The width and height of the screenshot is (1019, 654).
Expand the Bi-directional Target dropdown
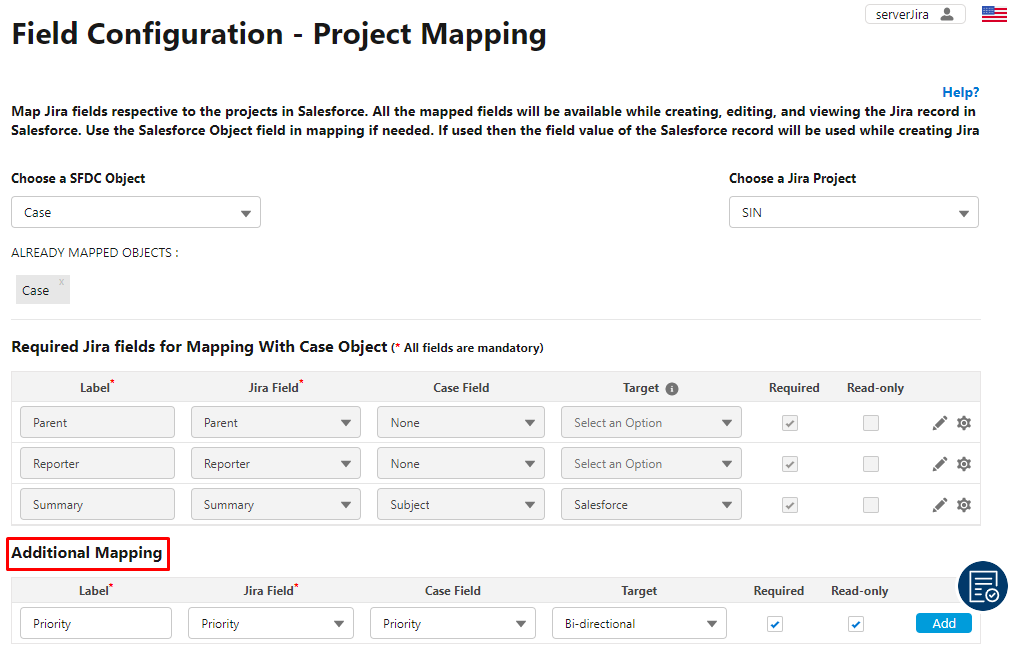[x=638, y=623]
